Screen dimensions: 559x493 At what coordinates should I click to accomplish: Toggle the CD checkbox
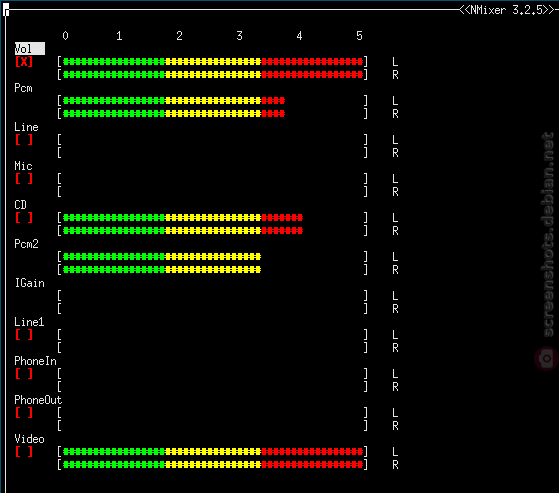pos(24,217)
